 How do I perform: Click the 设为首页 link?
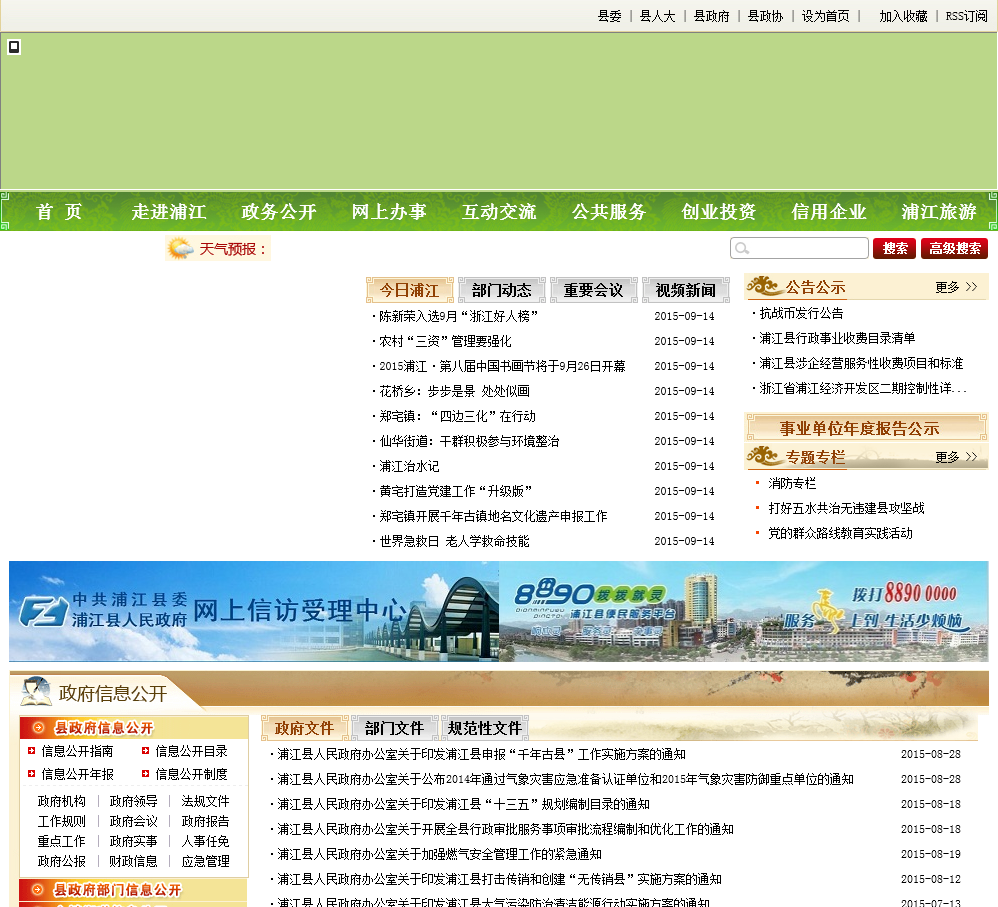[825, 16]
